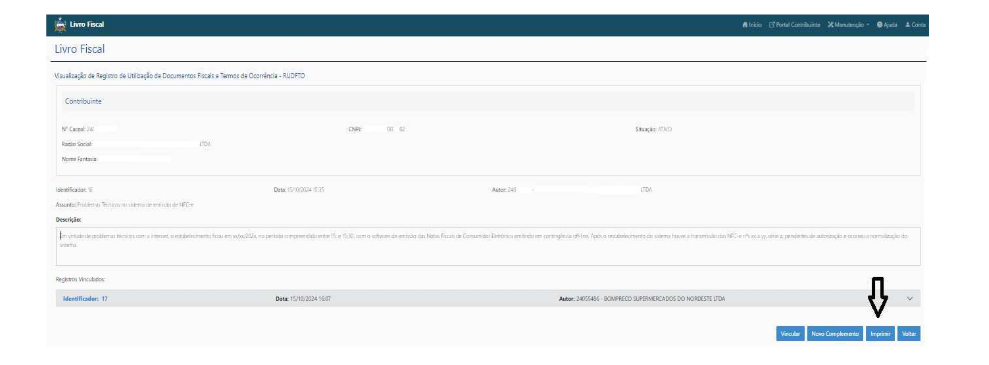The image size is (989, 365).
Task: Print the record with Imprimir
Action: [x=880, y=333]
